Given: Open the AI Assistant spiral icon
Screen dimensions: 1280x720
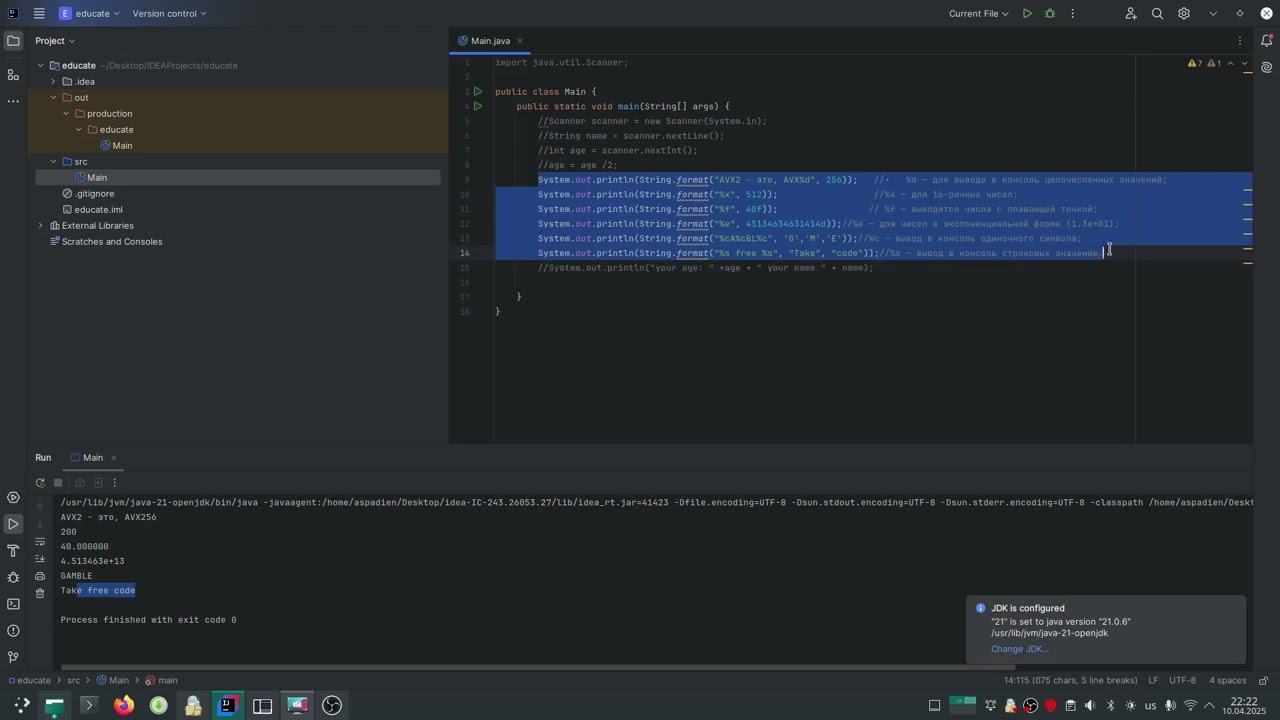Looking at the screenshot, I should [1267, 68].
